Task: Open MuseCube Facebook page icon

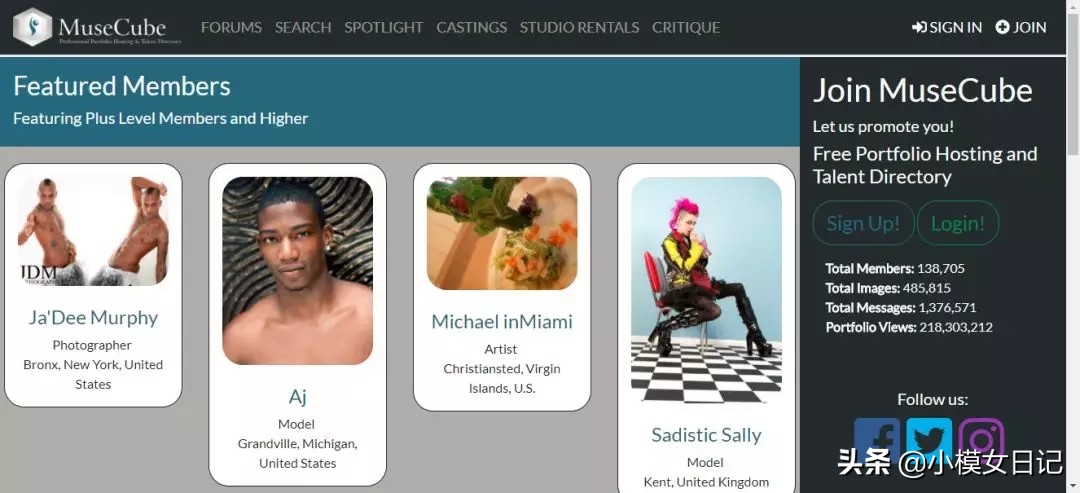Action: point(877,440)
